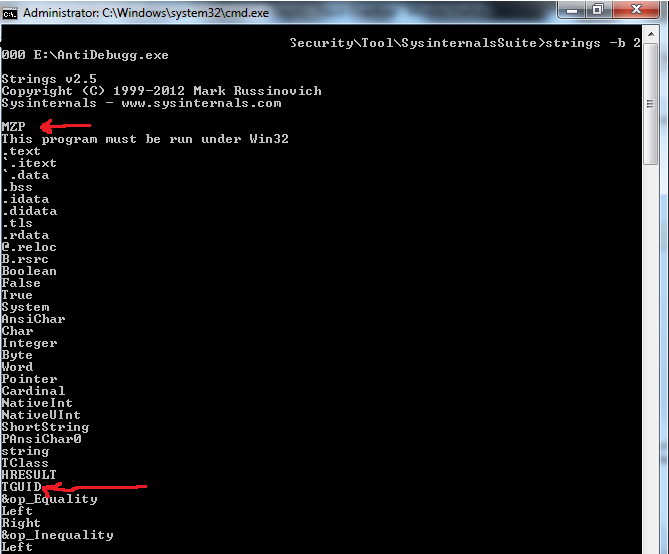Click the 'Byte' string
Image resolution: width=669 pixels, height=554 pixels.
17,355
